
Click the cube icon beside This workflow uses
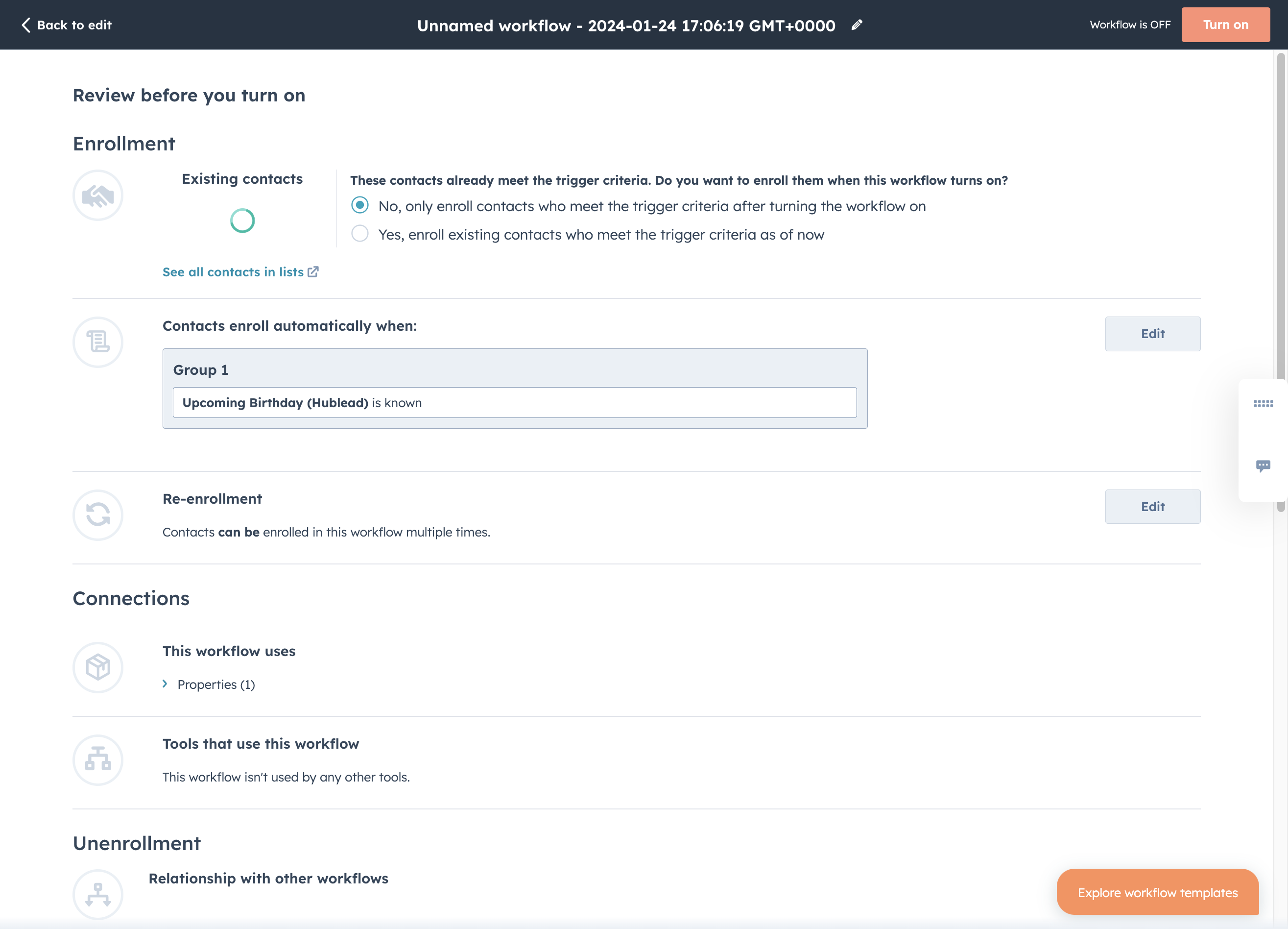coord(97,667)
